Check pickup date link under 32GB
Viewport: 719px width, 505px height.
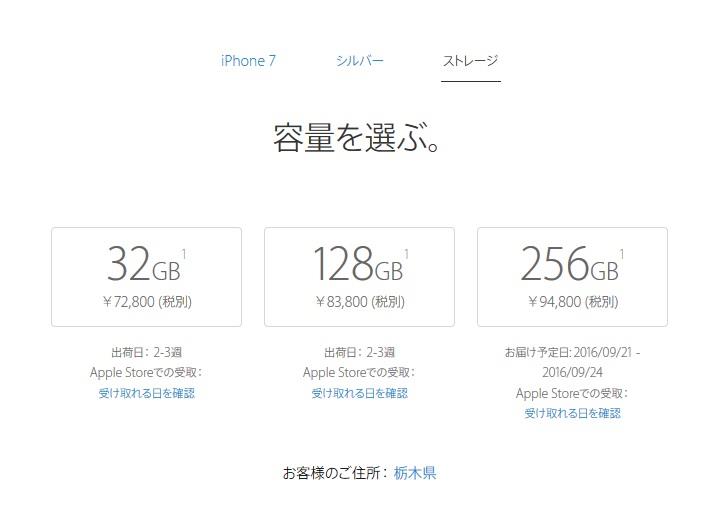pos(146,393)
